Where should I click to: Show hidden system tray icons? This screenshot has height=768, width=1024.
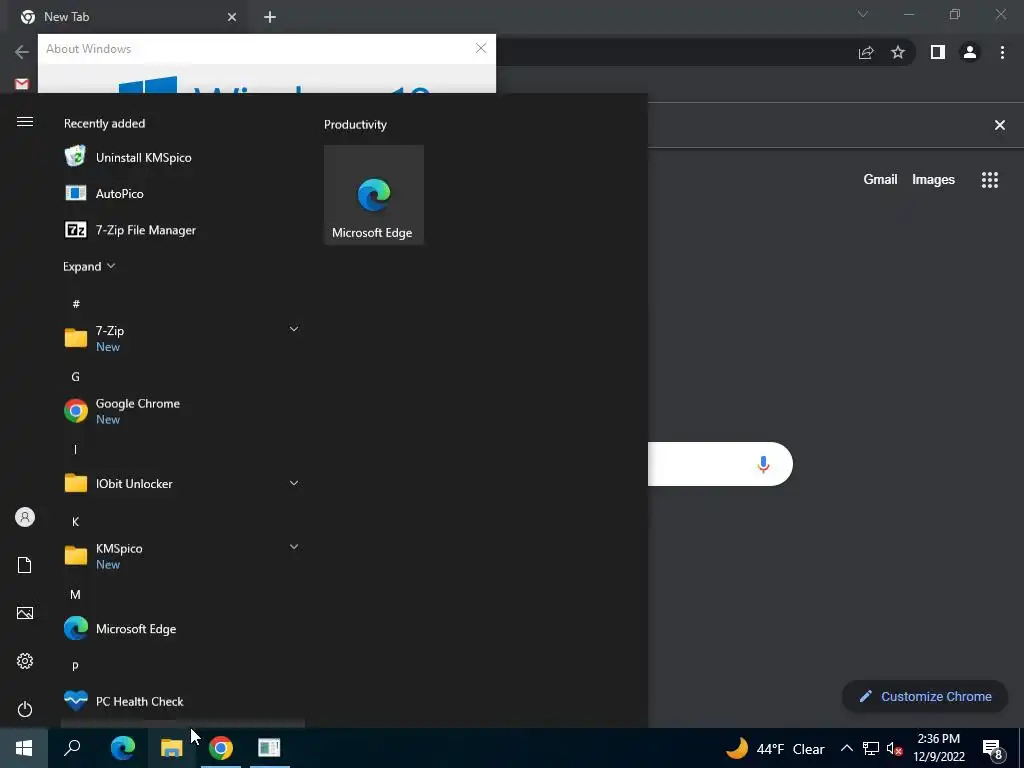(x=846, y=748)
